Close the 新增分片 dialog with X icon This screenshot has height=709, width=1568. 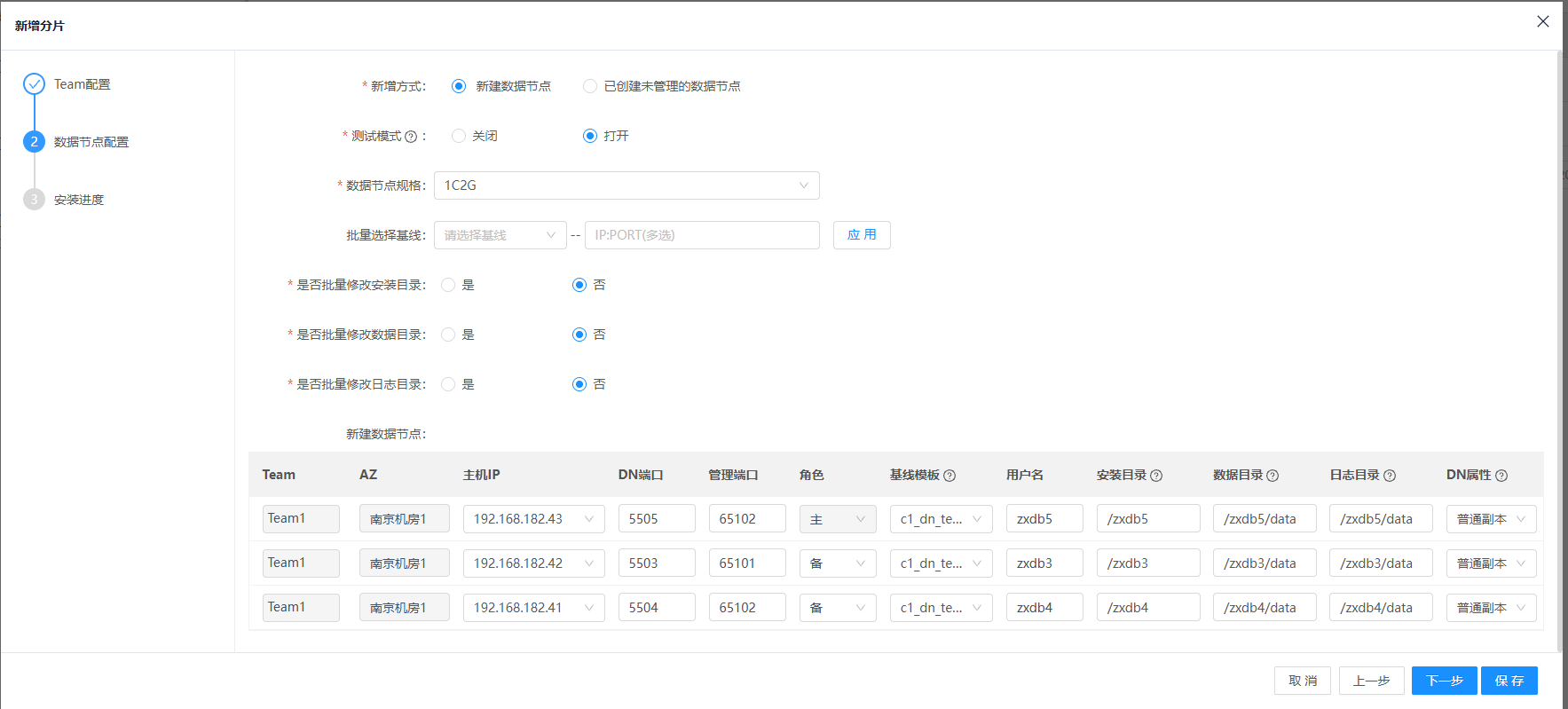(x=1543, y=21)
